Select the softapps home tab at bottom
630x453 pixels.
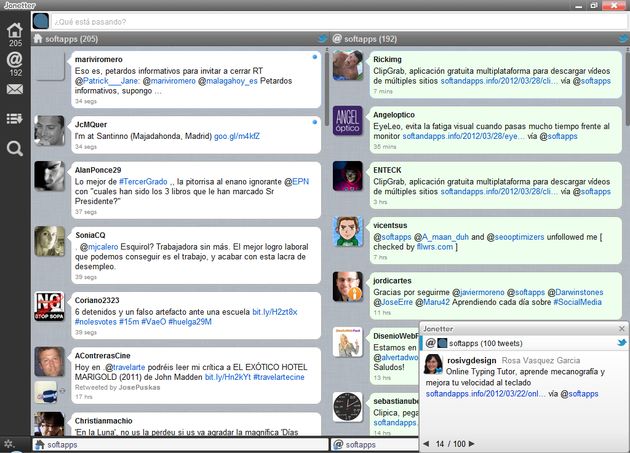180,445
